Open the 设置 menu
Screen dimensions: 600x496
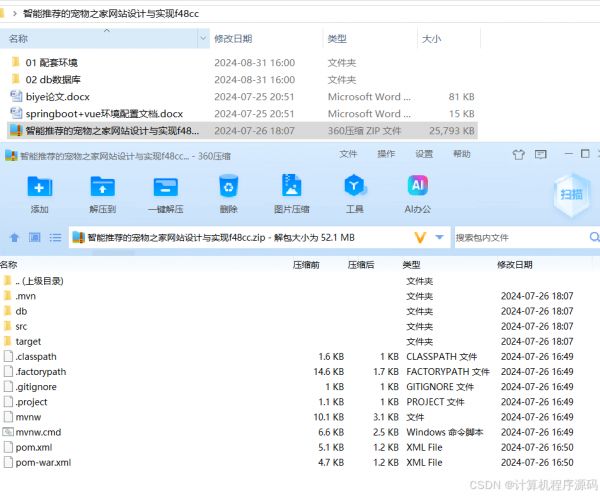[x=424, y=154]
